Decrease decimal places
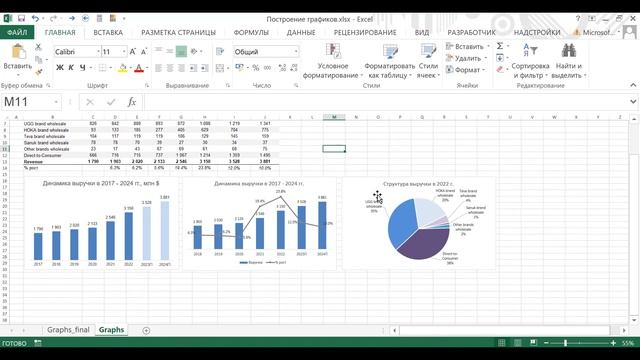 294,68
